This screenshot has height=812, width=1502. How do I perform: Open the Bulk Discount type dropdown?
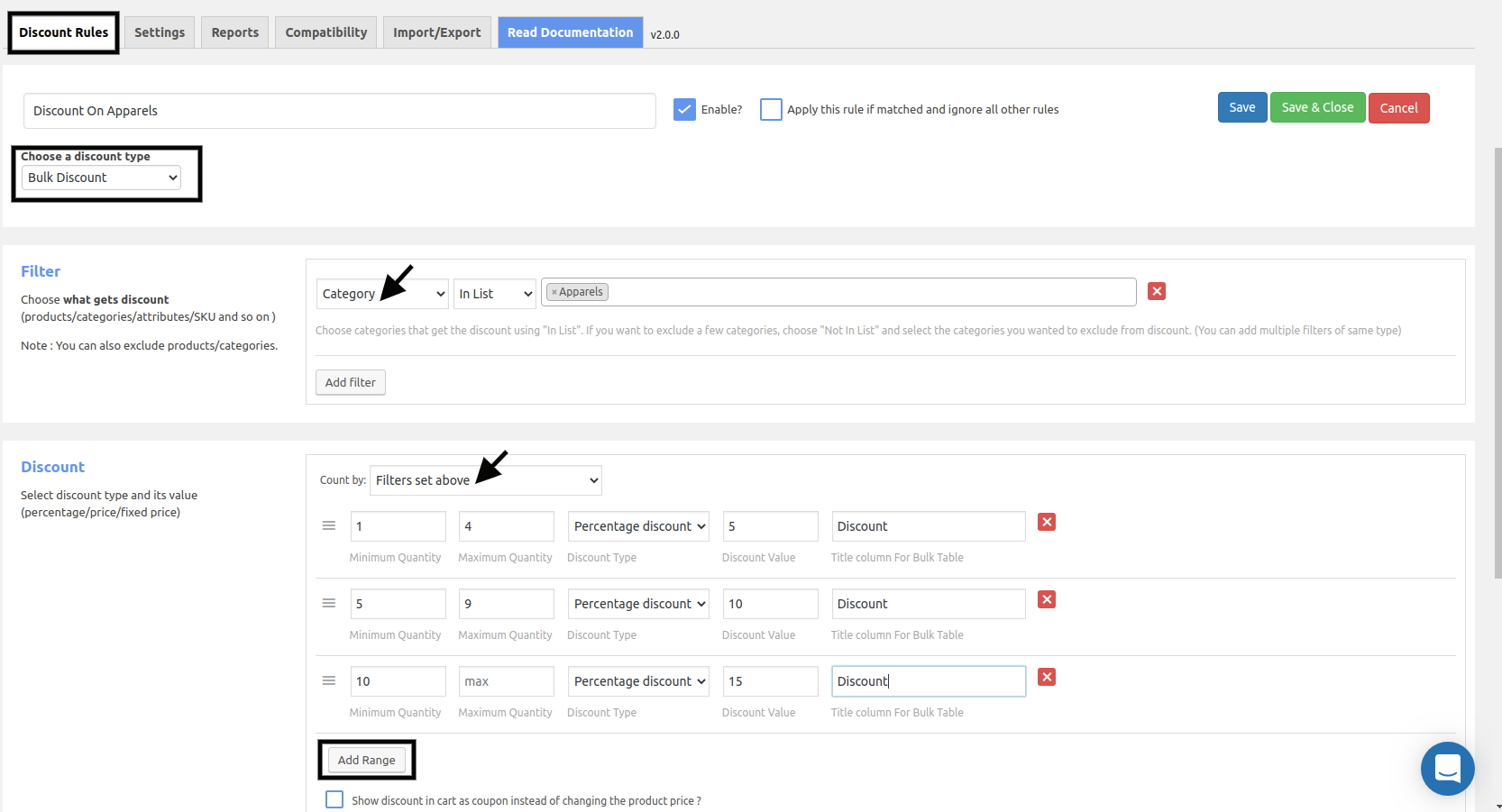pos(101,178)
